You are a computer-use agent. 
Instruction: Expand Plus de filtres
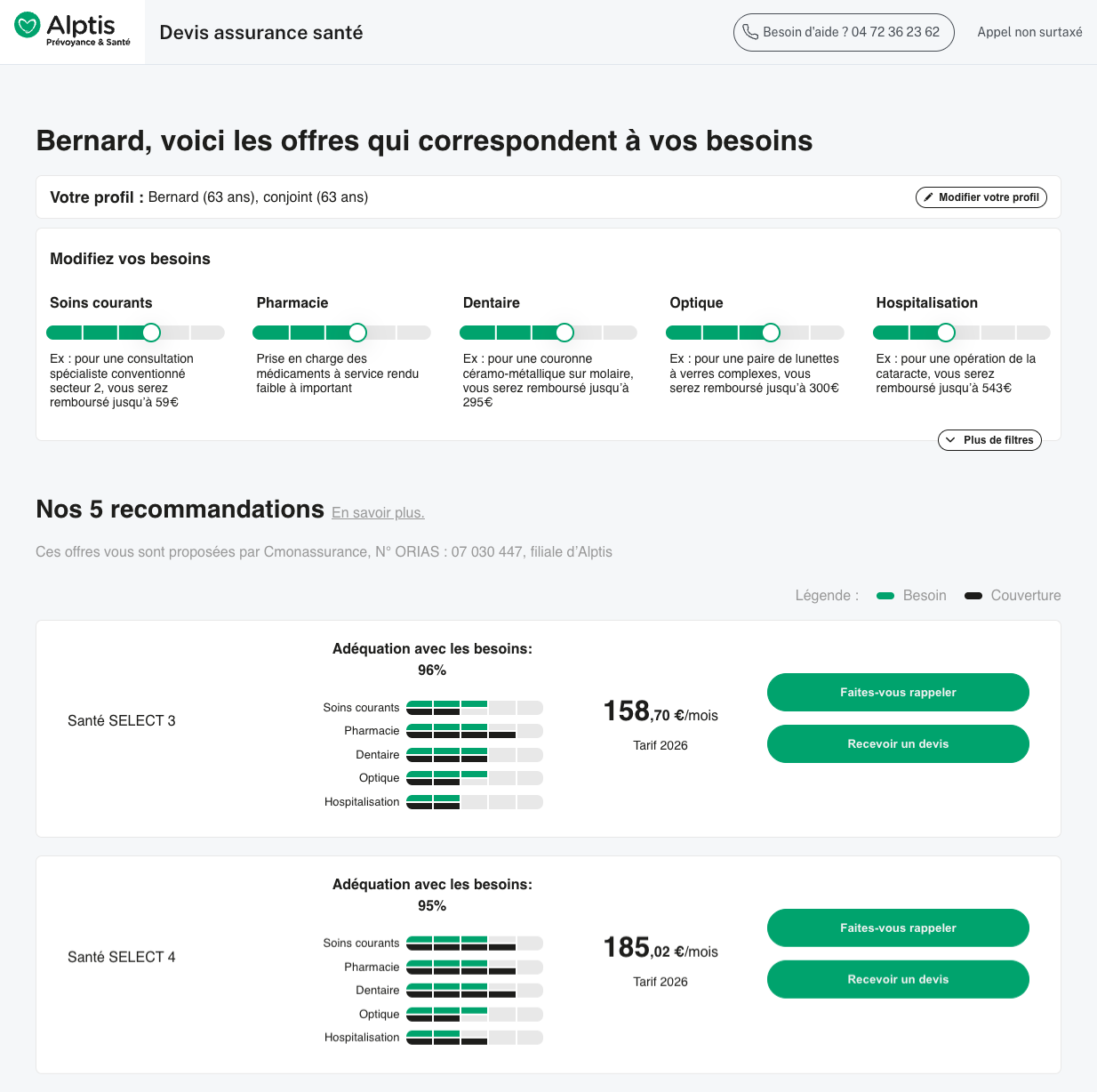tap(989, 440)
